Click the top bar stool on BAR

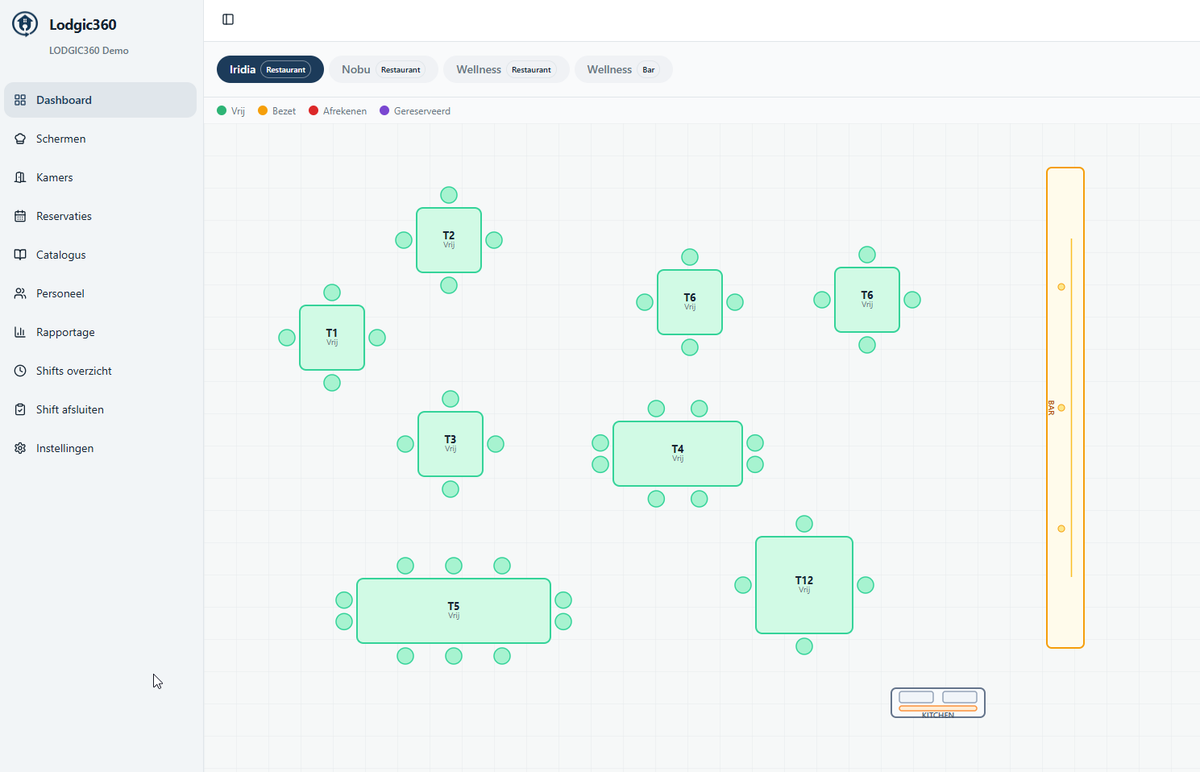tap(1061, 287)
